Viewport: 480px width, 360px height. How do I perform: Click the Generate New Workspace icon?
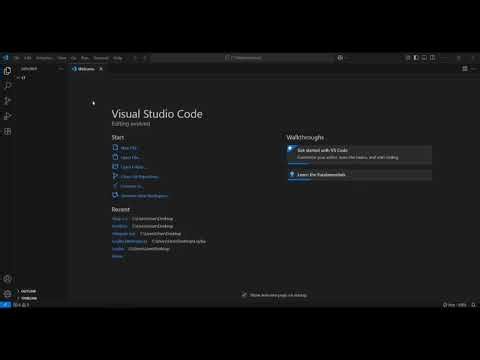pos(115,195)
